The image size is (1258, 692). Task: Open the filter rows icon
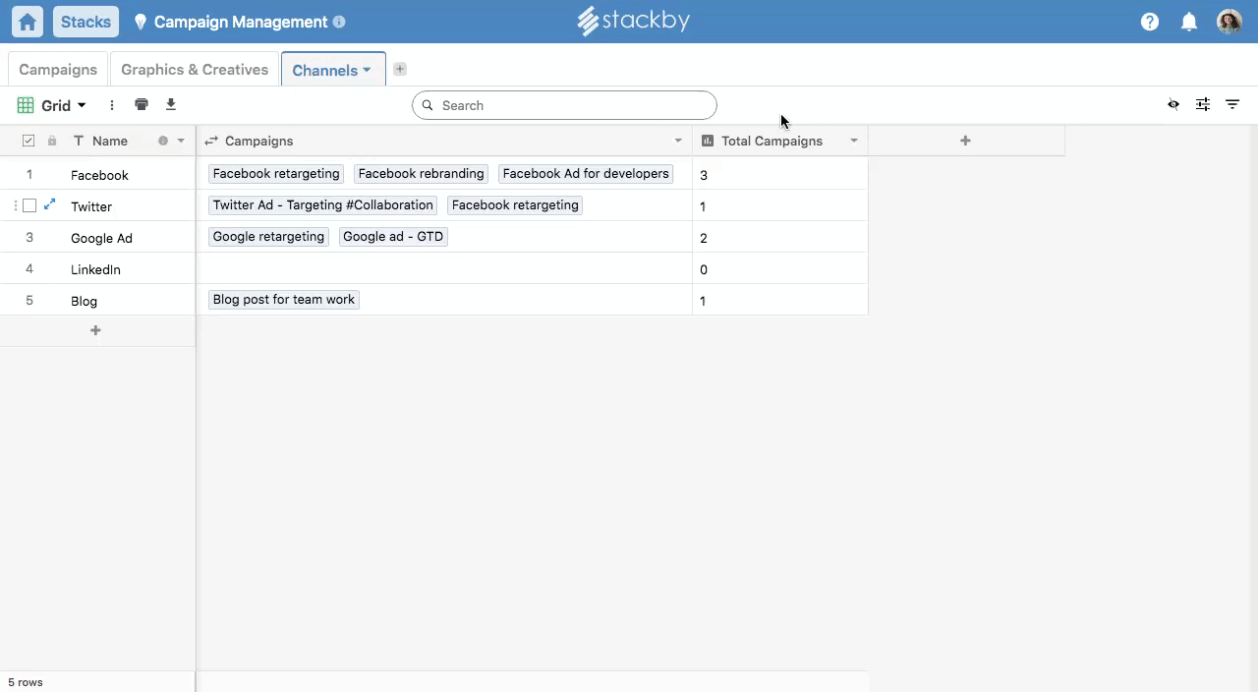click(x=1233, y=104)
